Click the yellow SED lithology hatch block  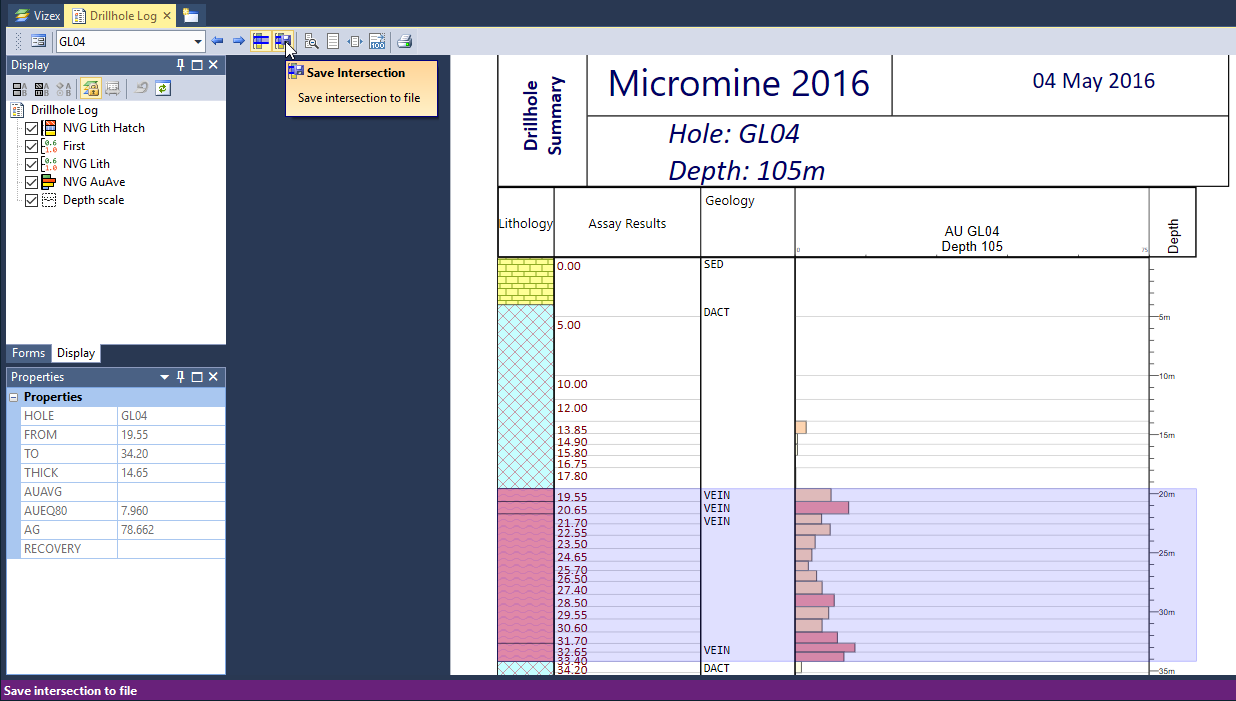526,281
